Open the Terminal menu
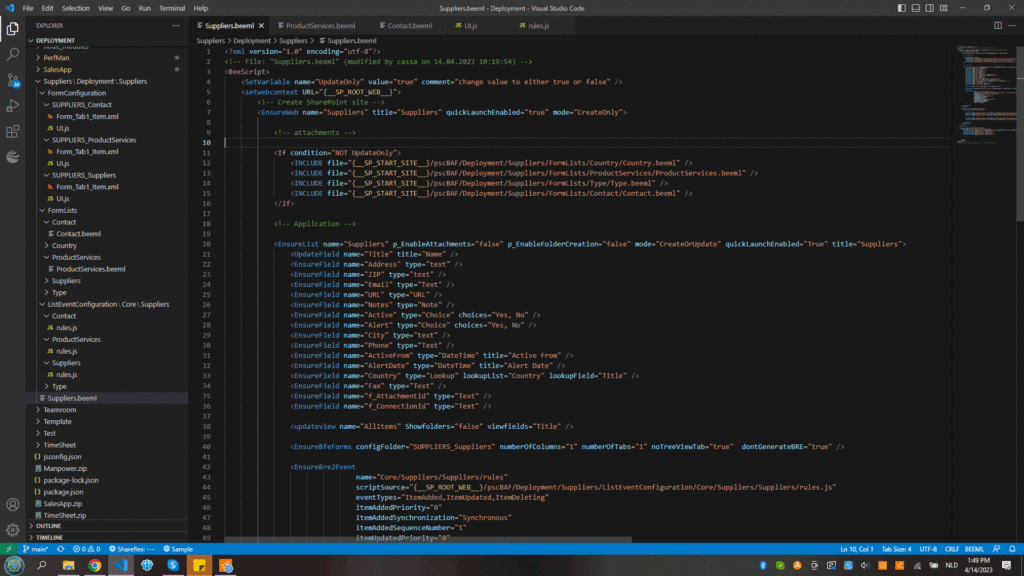Image resolution: width=1024 pixels, height=576 pixels. pos(172,8)
